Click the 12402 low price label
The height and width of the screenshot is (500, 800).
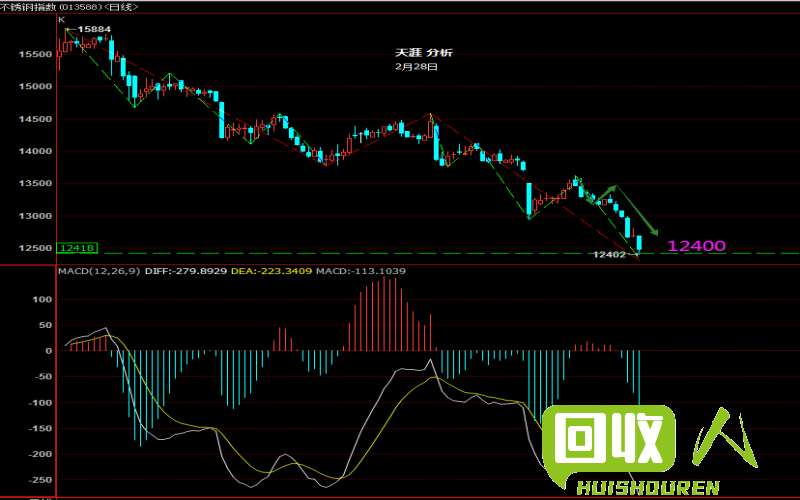(609, 254)
